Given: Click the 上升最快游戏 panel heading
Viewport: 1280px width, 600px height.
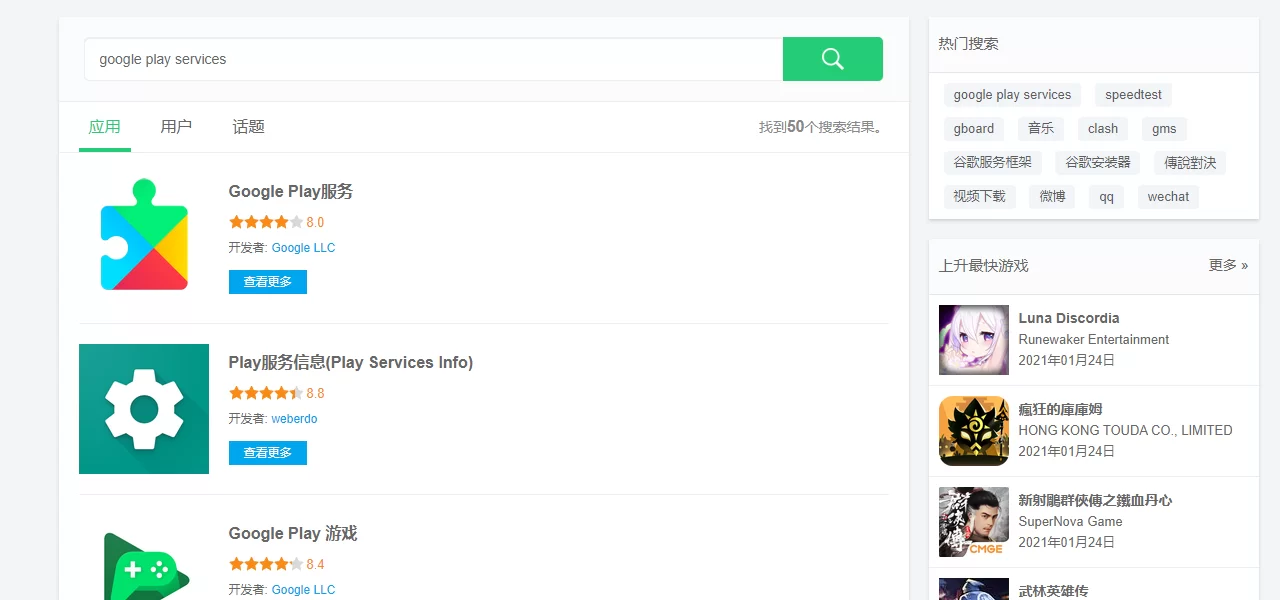Looking at the screenshot, I should tap(983, 266).
